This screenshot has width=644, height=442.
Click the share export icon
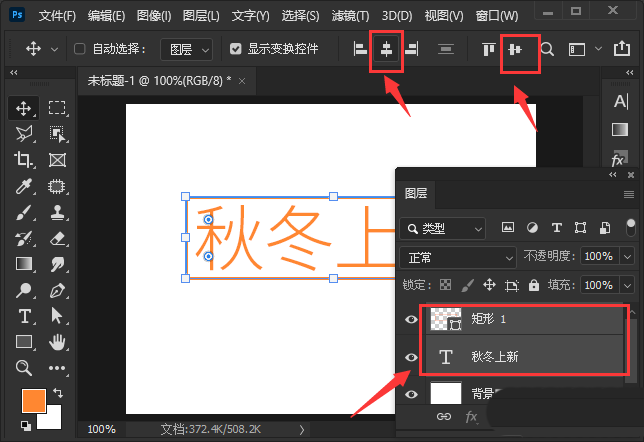622,48
